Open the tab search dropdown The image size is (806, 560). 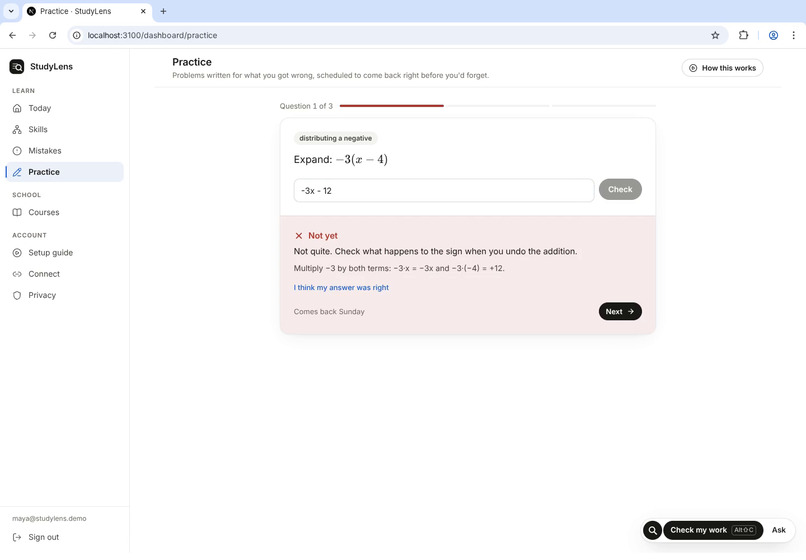[x=11, y=11]
